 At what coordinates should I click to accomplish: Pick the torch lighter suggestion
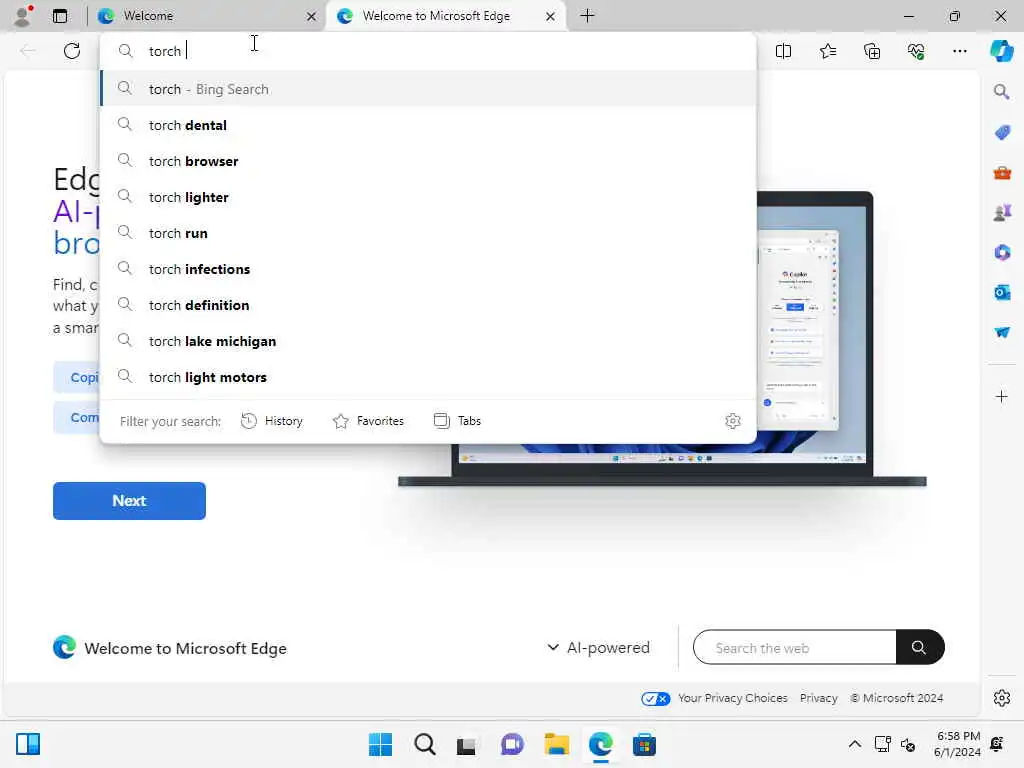point(428,197)
